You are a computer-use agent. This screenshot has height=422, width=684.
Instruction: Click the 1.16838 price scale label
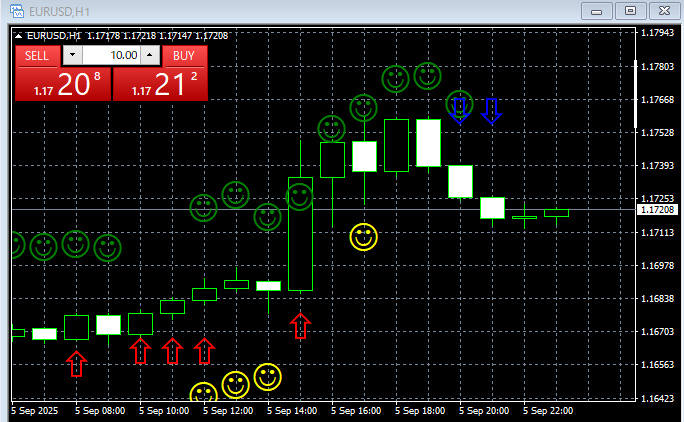pyautogui.click(x=657, y=298)
